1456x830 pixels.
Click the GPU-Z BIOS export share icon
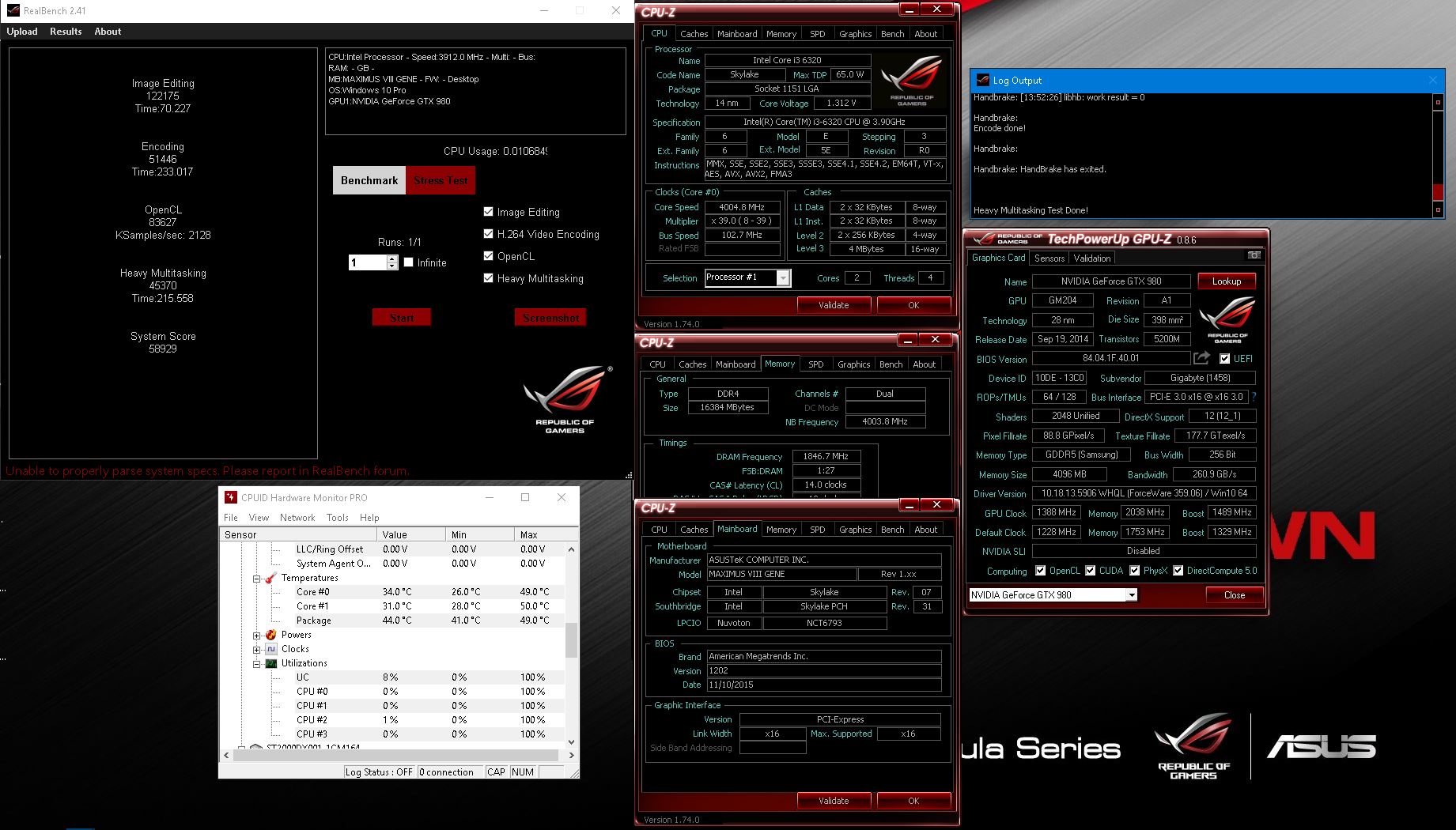[x=1202, y=358]
